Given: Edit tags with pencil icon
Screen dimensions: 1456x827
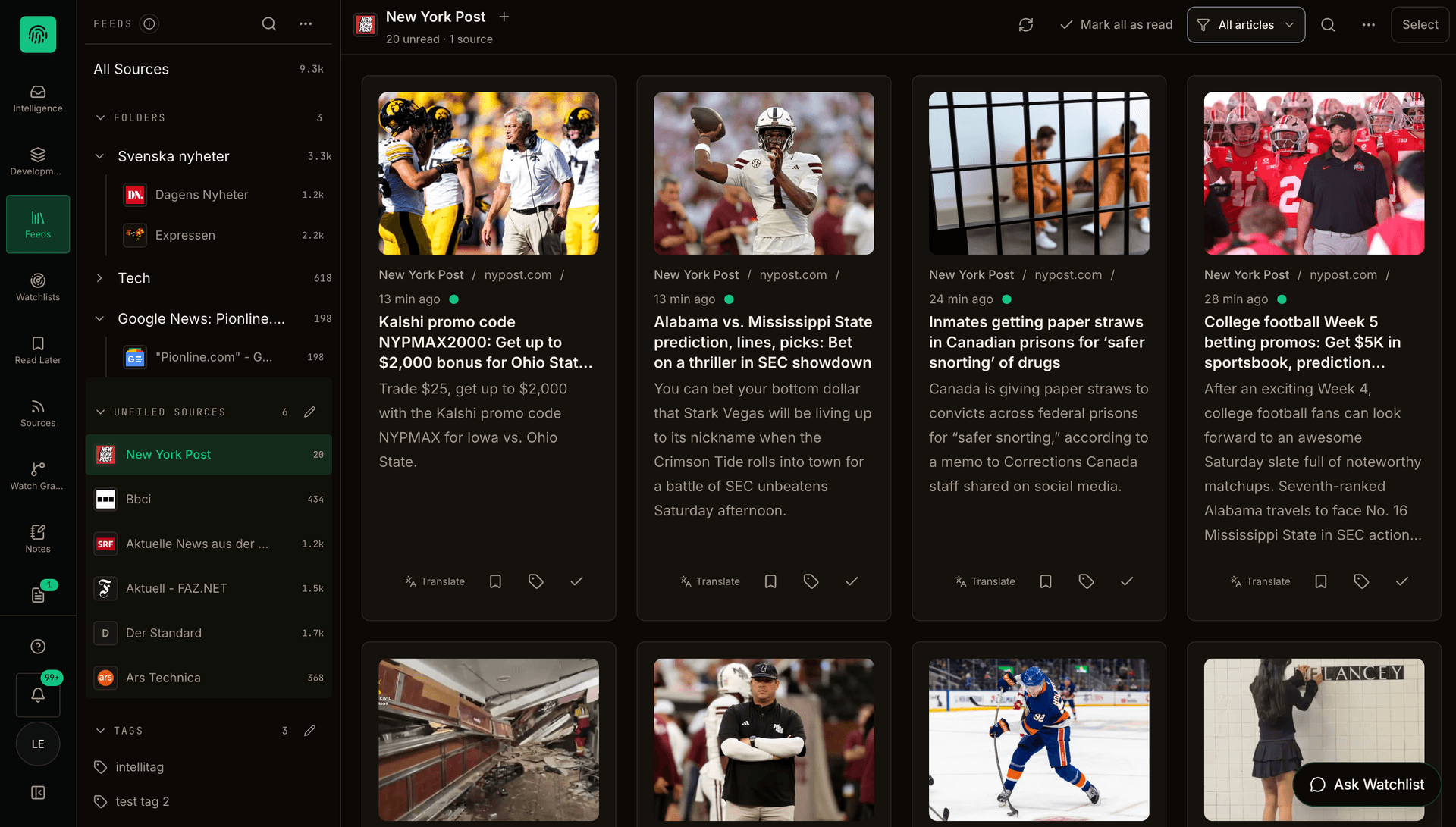Looking at the screenshot, I should click(309, 731).
